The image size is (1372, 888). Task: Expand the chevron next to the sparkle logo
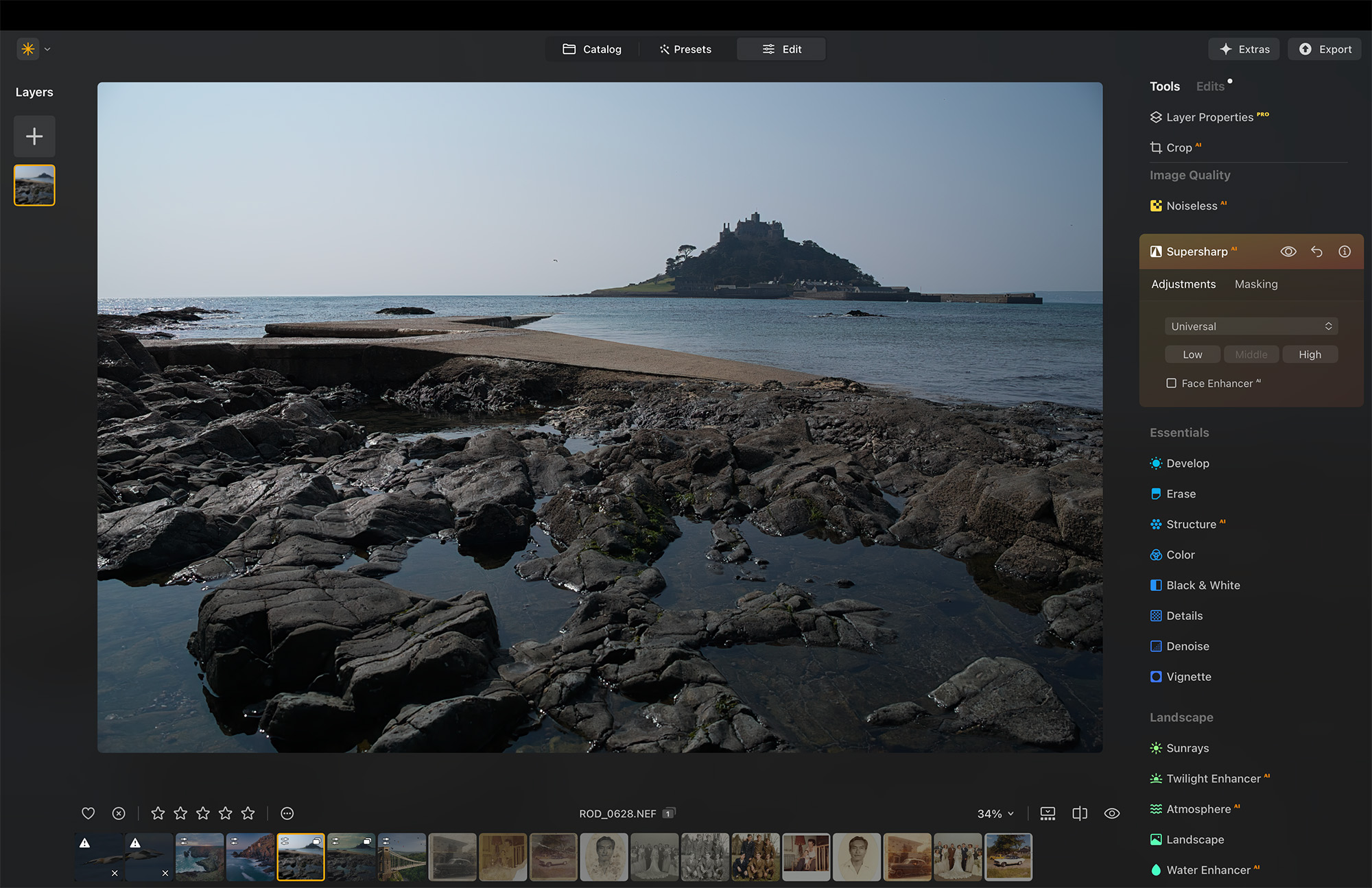pyautogui.click(x=47, y=49)
